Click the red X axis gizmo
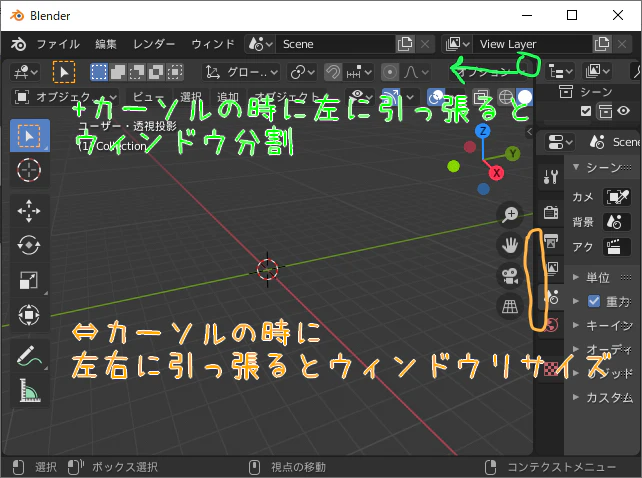 point(496,173)
